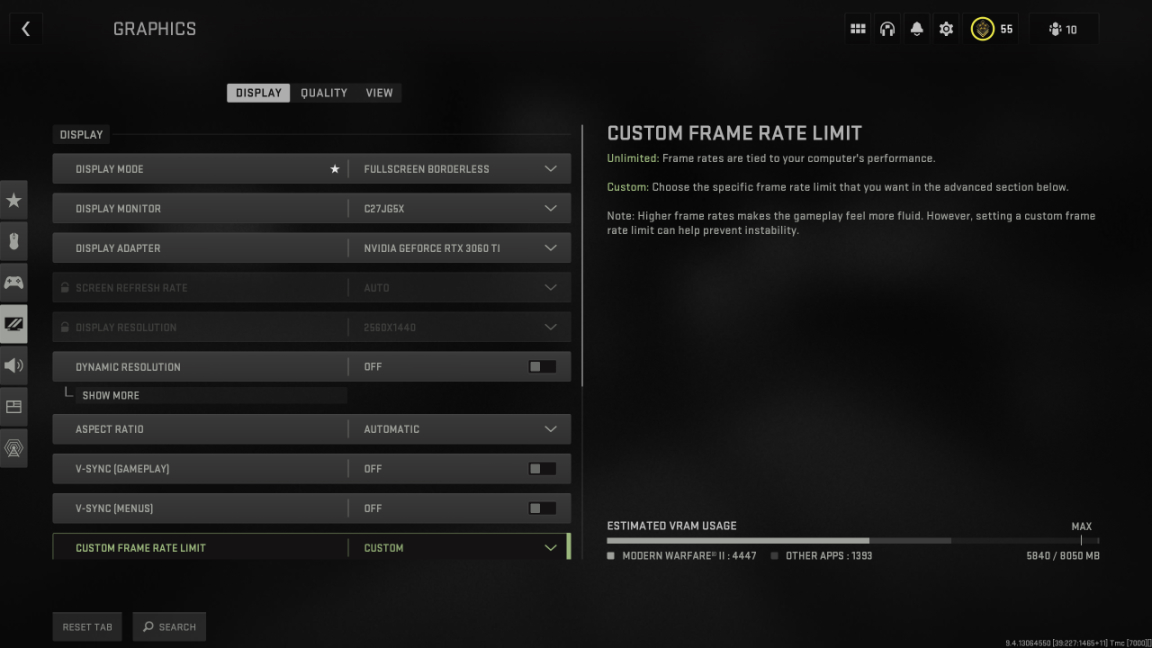Enable V-Sync (Gameplay) switch
The height and width of the screenshot is (648, 1152).
pyautogui.click(x=542, y=469)
